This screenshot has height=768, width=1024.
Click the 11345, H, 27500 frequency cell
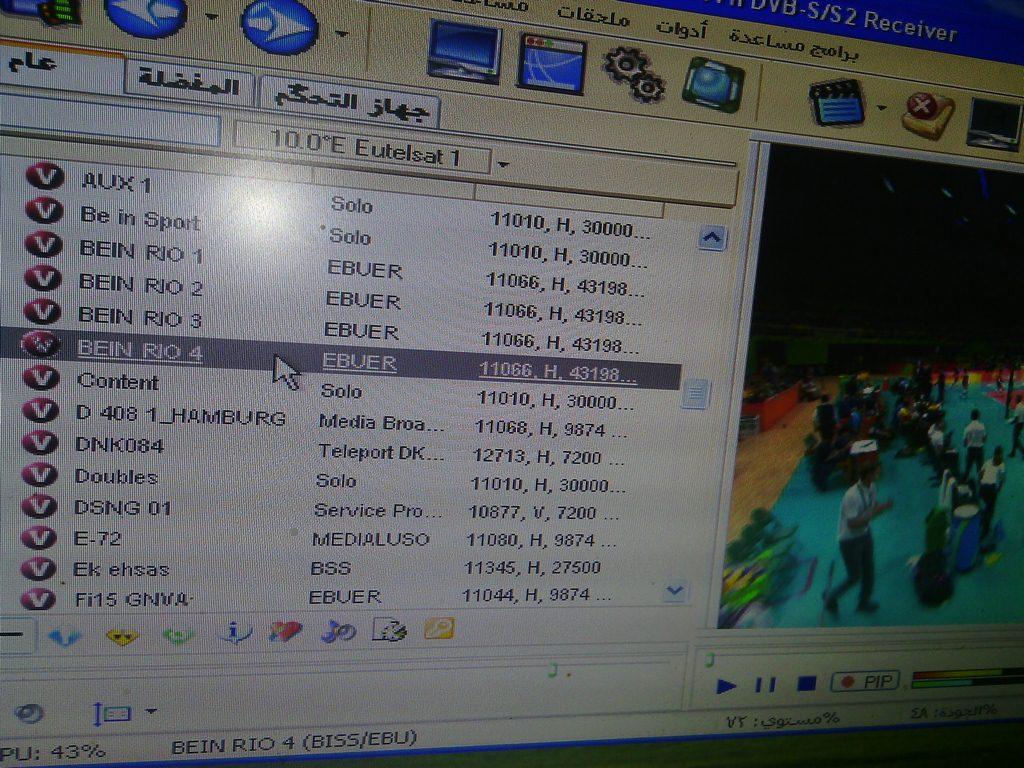[x=532, y=568]
